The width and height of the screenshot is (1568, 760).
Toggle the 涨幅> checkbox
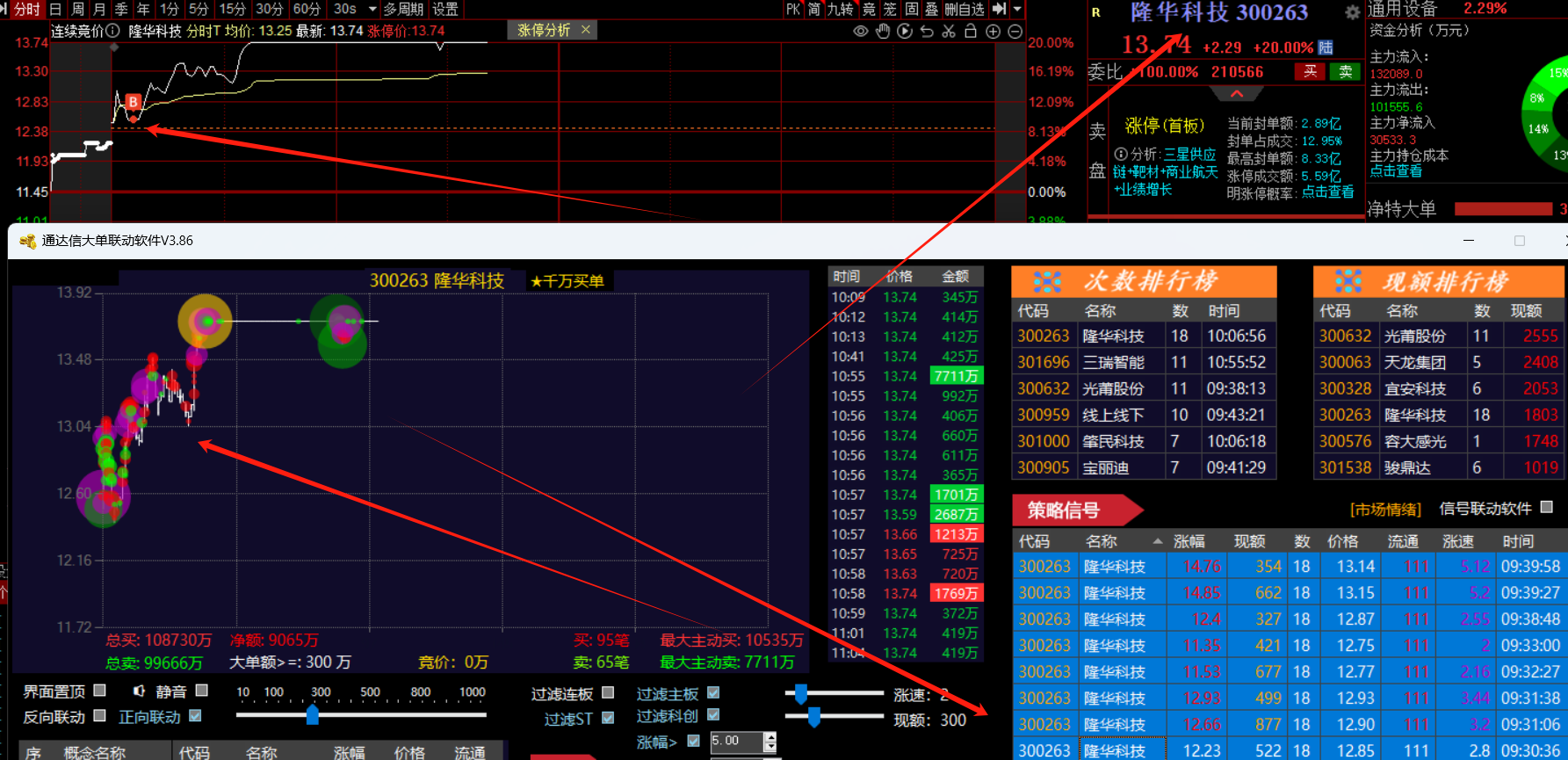click(x=694, y=741)
